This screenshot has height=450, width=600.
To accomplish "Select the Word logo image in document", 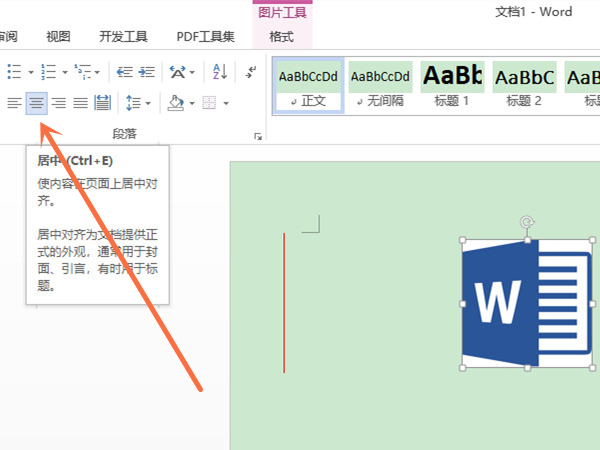I will click(527, 303).
